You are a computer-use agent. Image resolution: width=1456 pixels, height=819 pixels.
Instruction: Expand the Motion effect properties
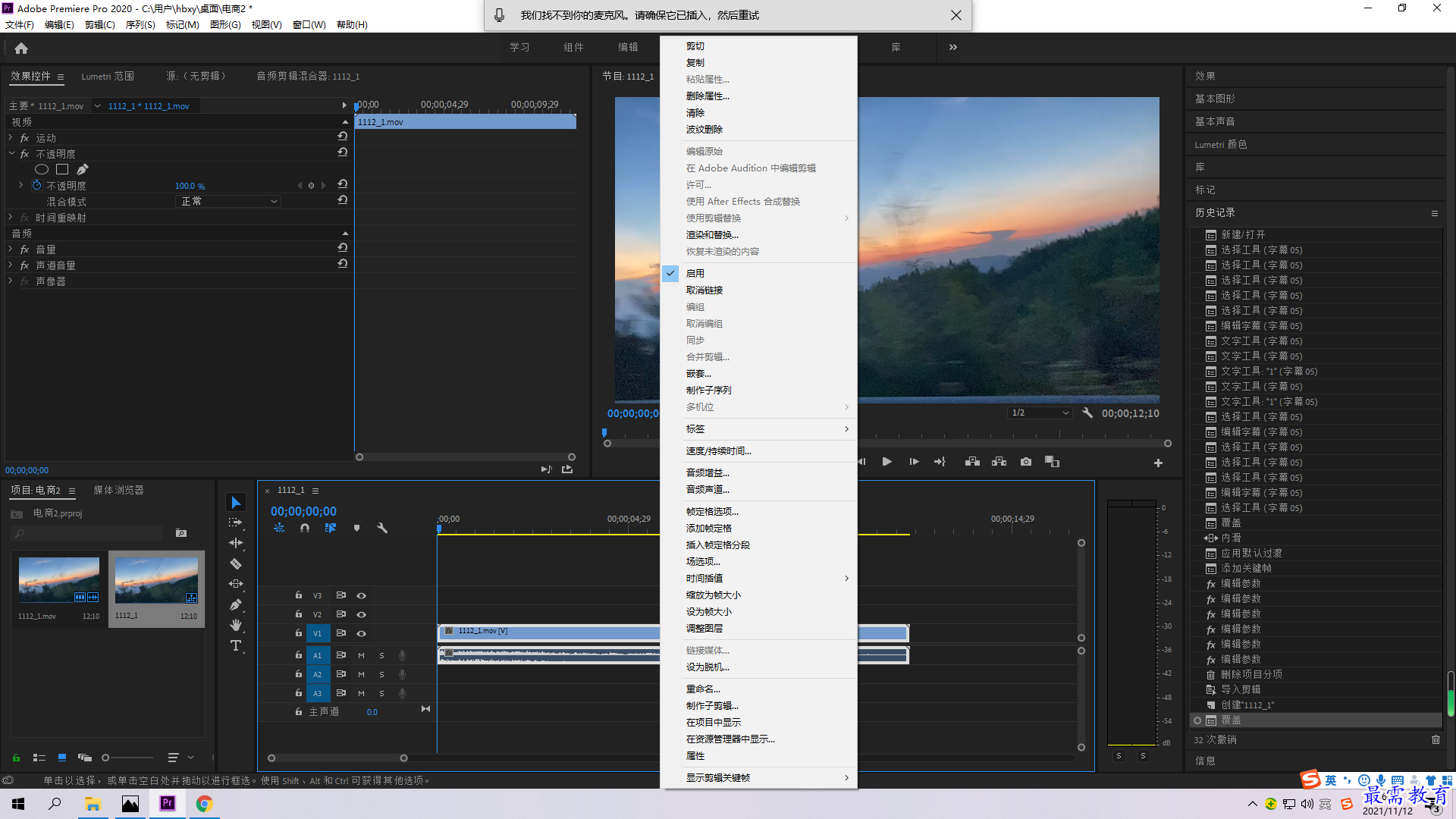click(x=11, y=137)
